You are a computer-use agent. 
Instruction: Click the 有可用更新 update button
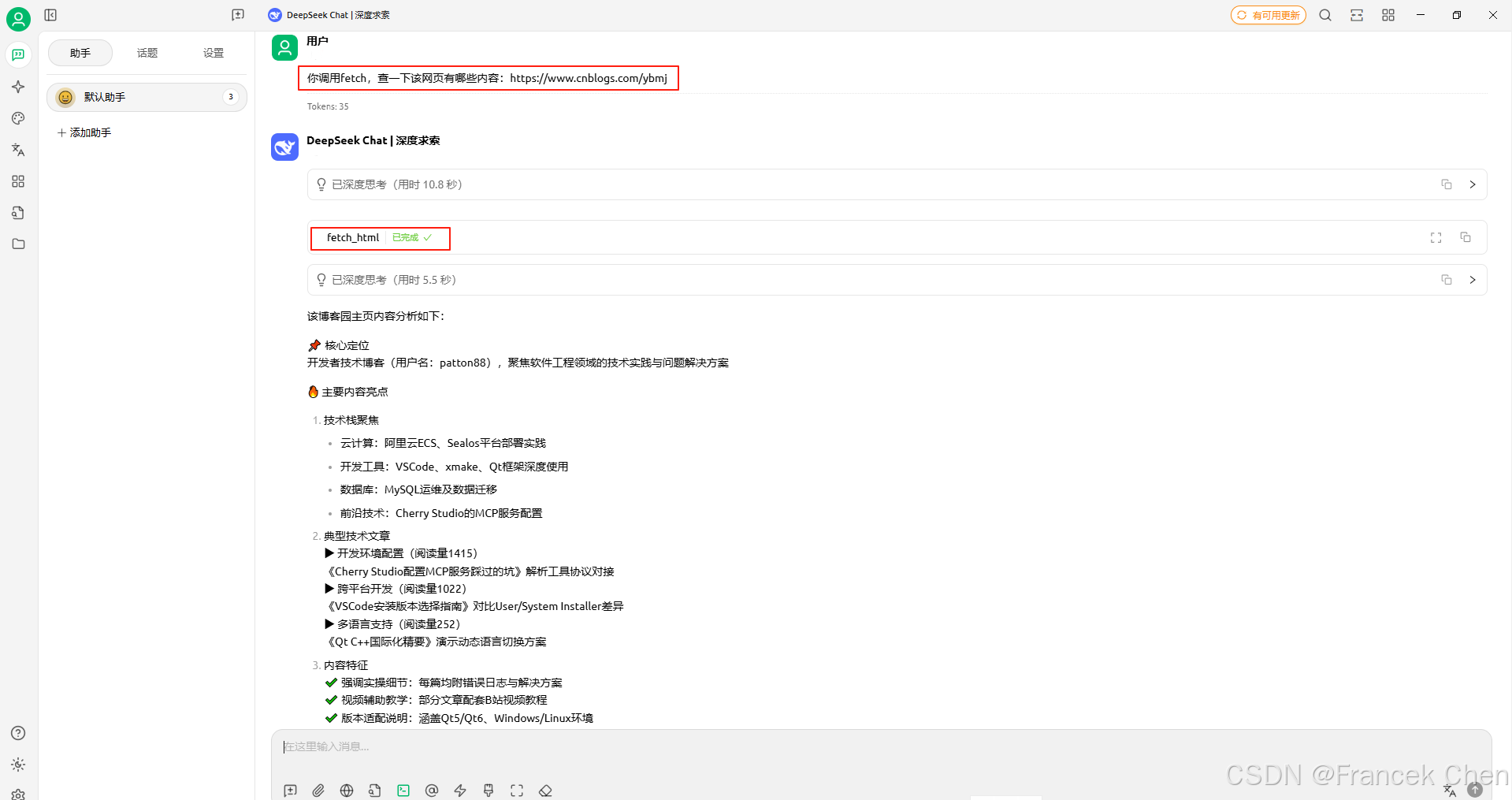tap(1269, 15)
